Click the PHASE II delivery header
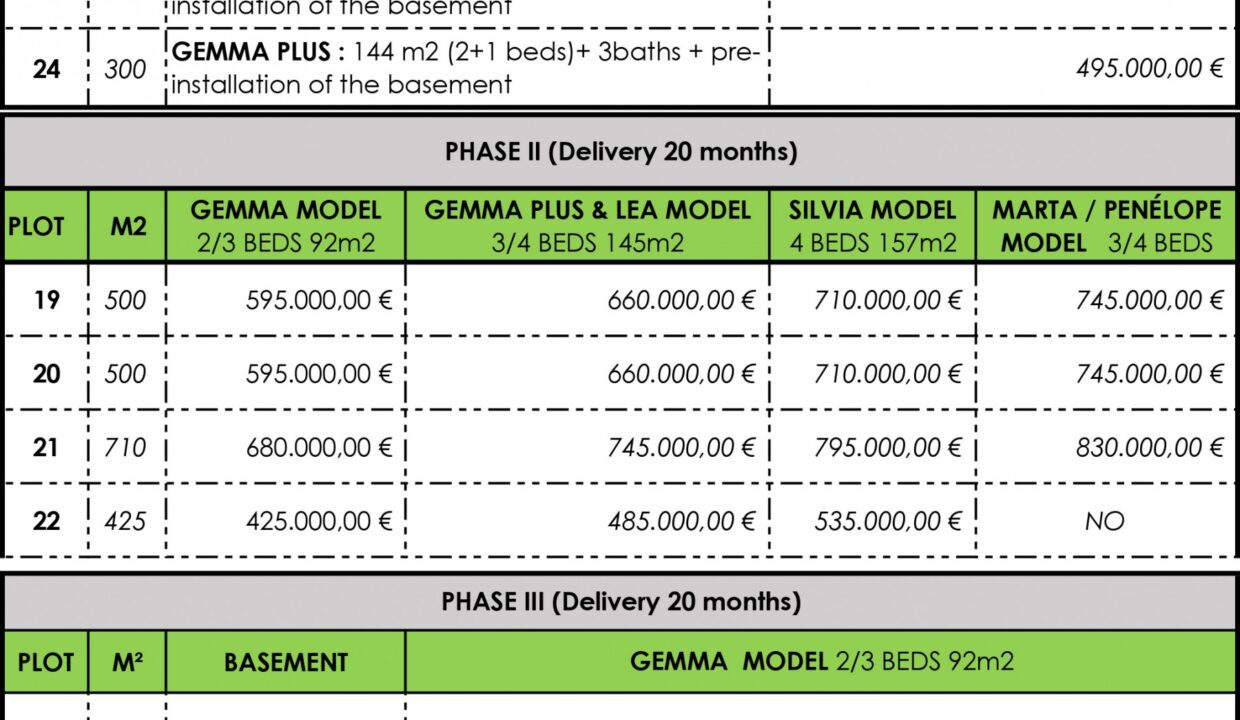 pos(620,153)
